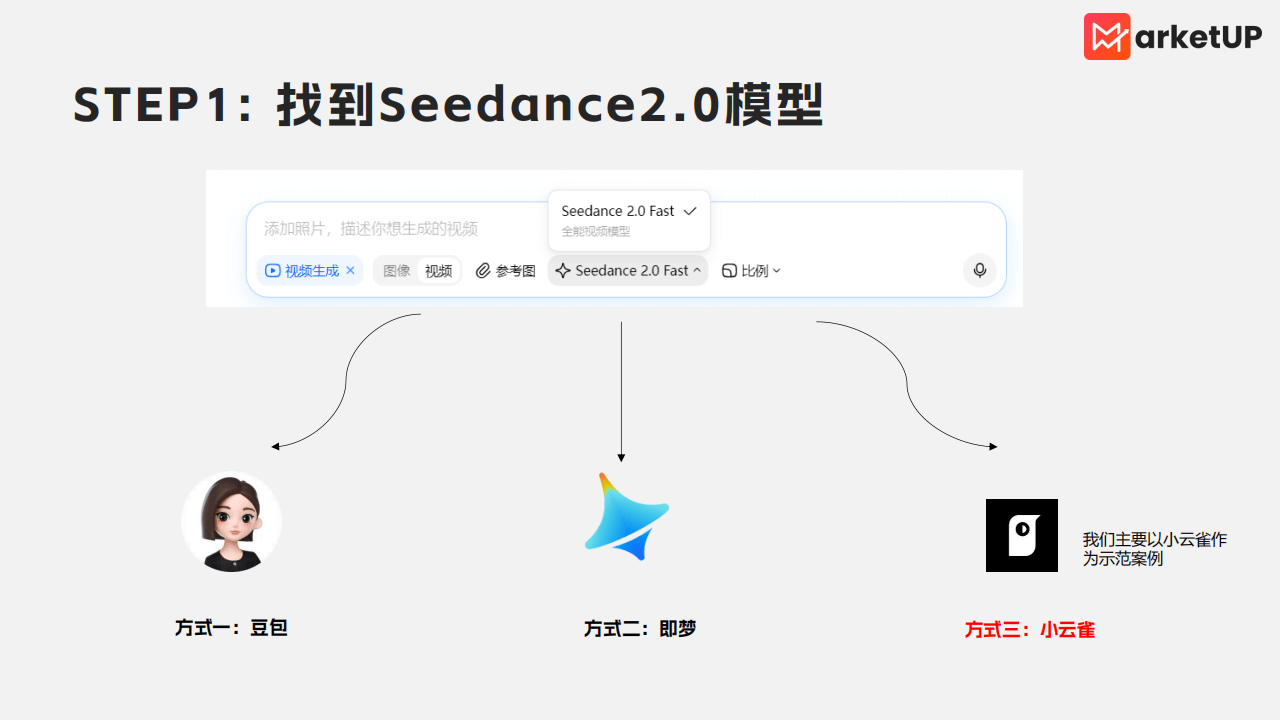The width and height of the screenshot is (1280, 720).
Task: Switch the mode toggle to 图像
Action: click(397, 271)
